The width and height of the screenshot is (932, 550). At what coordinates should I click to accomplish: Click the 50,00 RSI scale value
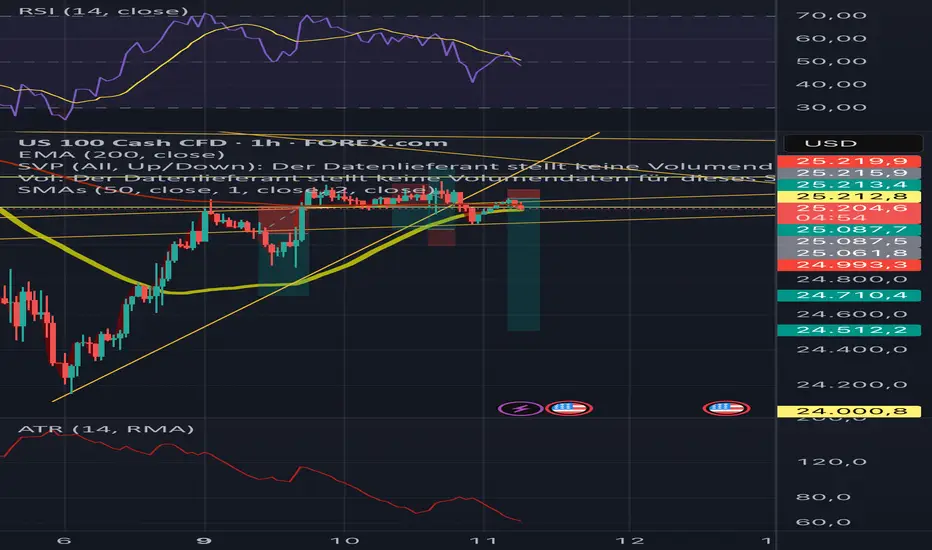(x=830, y=61)
